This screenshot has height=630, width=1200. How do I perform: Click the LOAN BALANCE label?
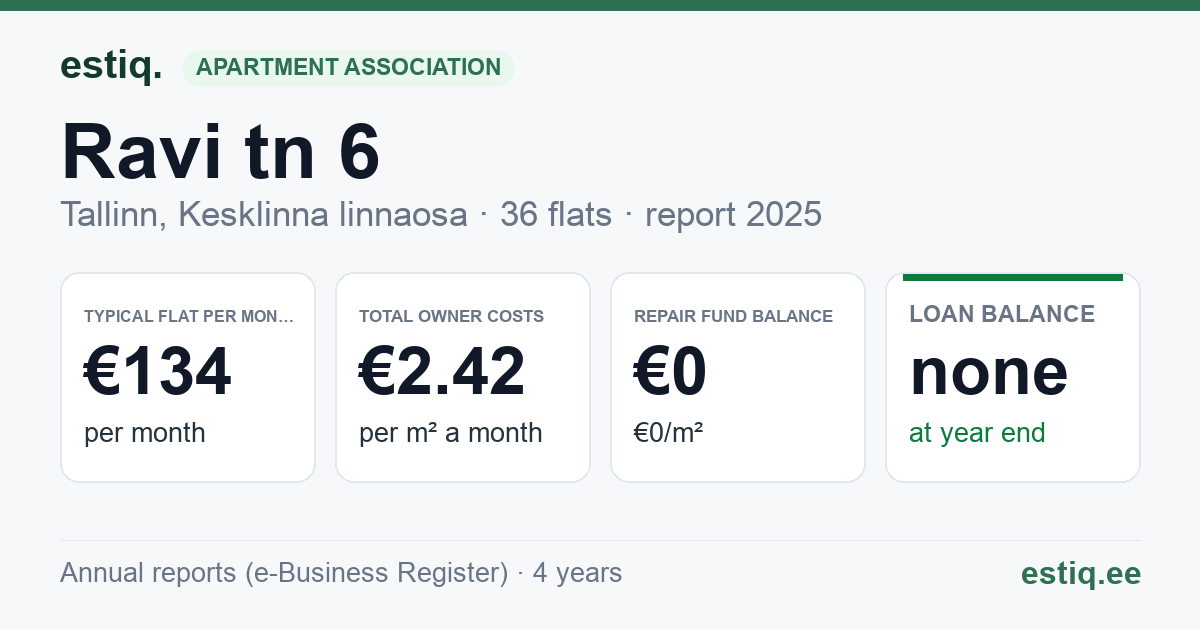(1002, 314)
